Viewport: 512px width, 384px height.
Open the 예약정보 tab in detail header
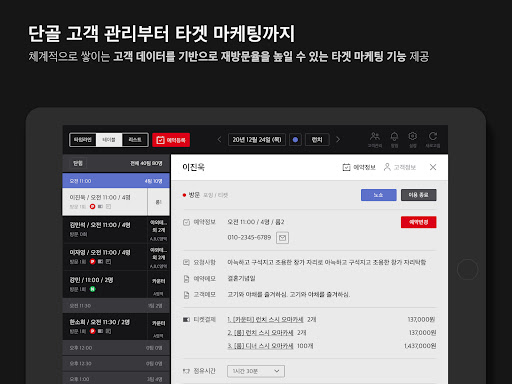pyautogui.click(x=359, y=167)
